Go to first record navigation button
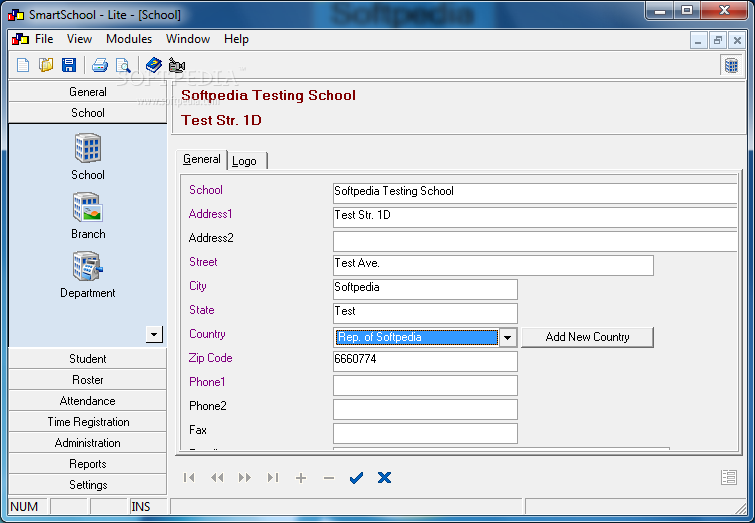The width and height of the screenshot is (755, 523). 189,477
